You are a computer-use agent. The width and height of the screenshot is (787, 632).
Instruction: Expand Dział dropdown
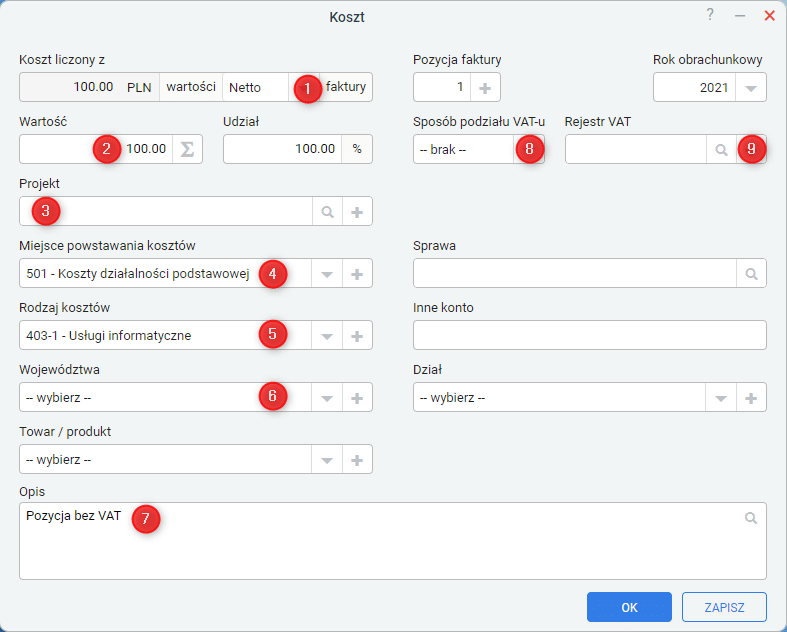pyautogui.click(x=721, y=398)
